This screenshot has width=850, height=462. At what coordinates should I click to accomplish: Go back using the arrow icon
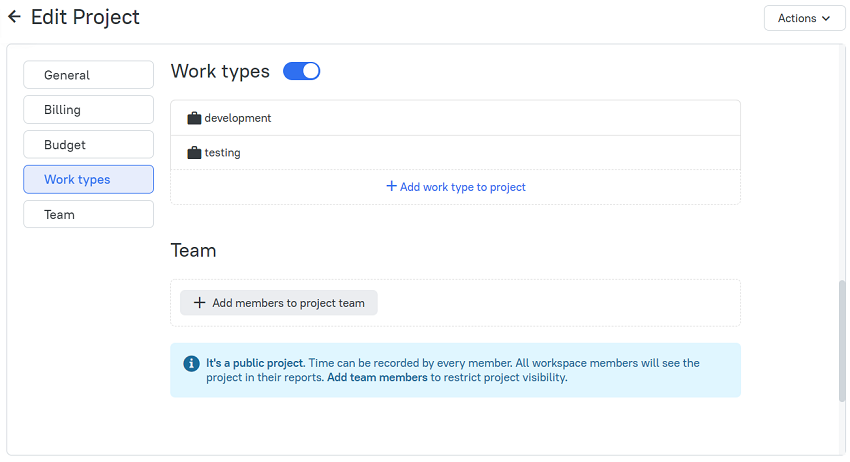(x=14, y=17)
